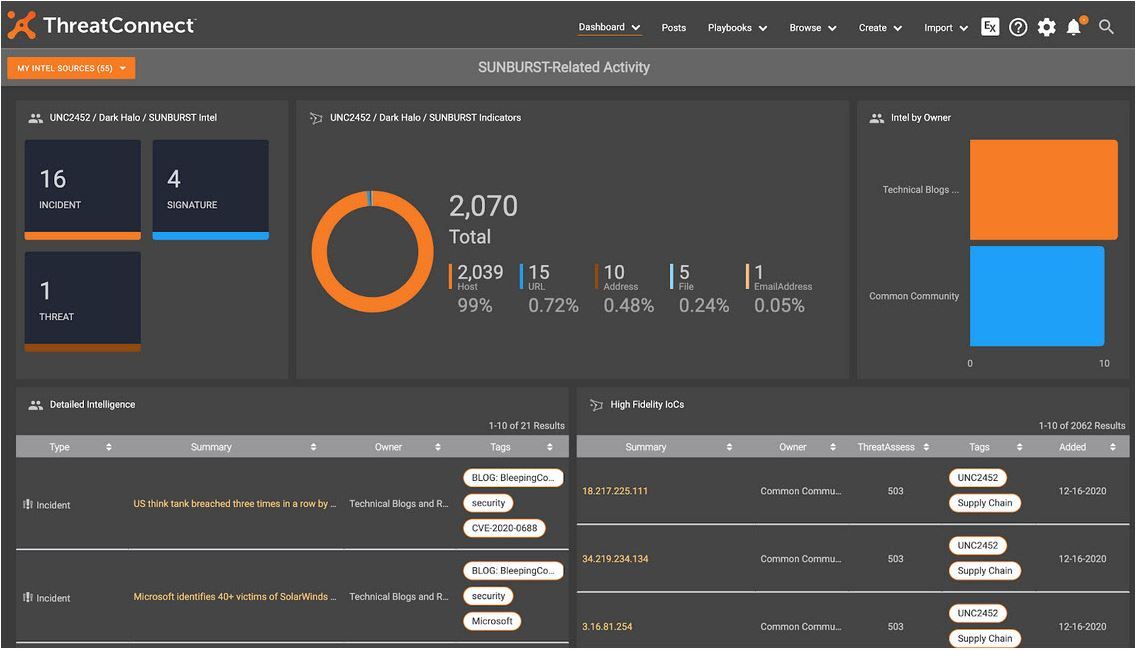Click the 16 Incident count tile
The image size is (1136, 650).
click(x=83, y=189)
